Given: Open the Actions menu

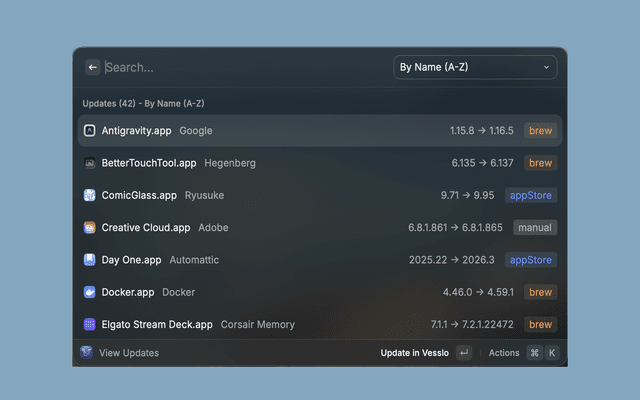Looking at the screenshot, I should 504,353.
